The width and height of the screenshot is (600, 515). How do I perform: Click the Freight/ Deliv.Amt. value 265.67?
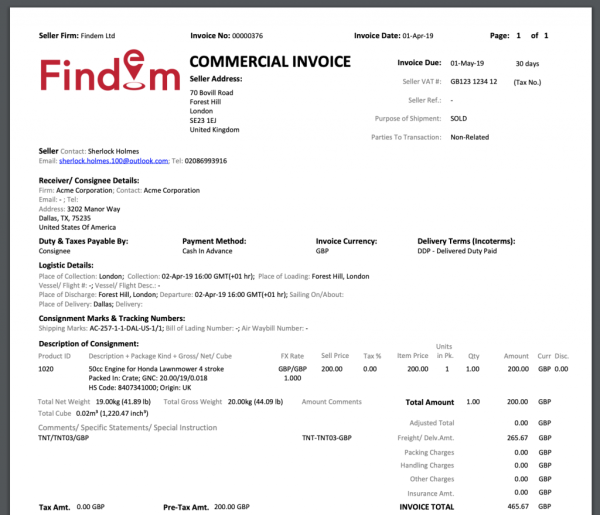(517, 437)
